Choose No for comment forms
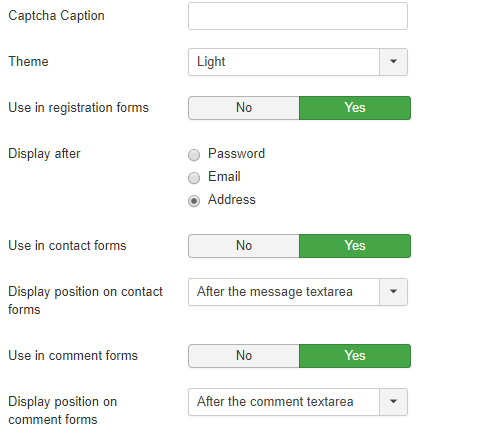The width and height of the screenshot is (495, 437). click(x=244, y=356)
